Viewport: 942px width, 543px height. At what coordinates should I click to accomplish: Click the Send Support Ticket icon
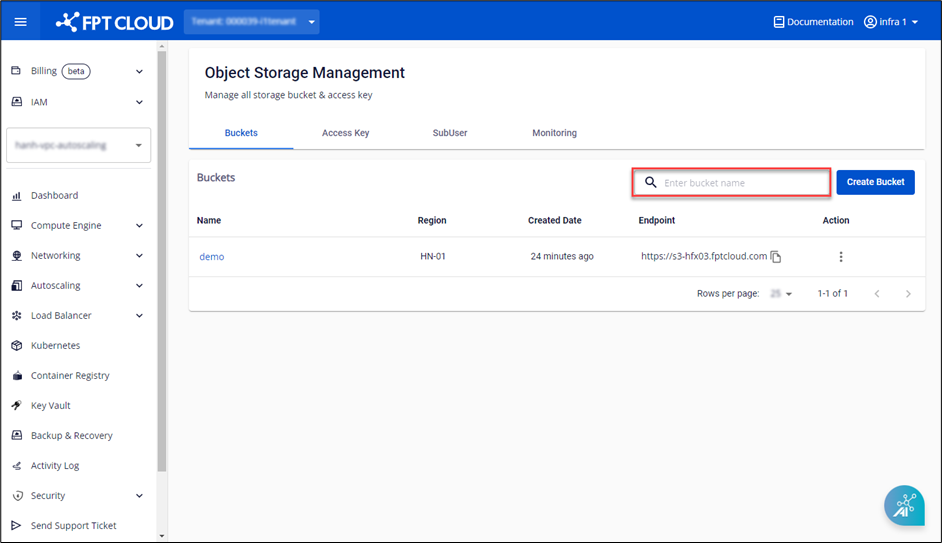tap(16, 525)
